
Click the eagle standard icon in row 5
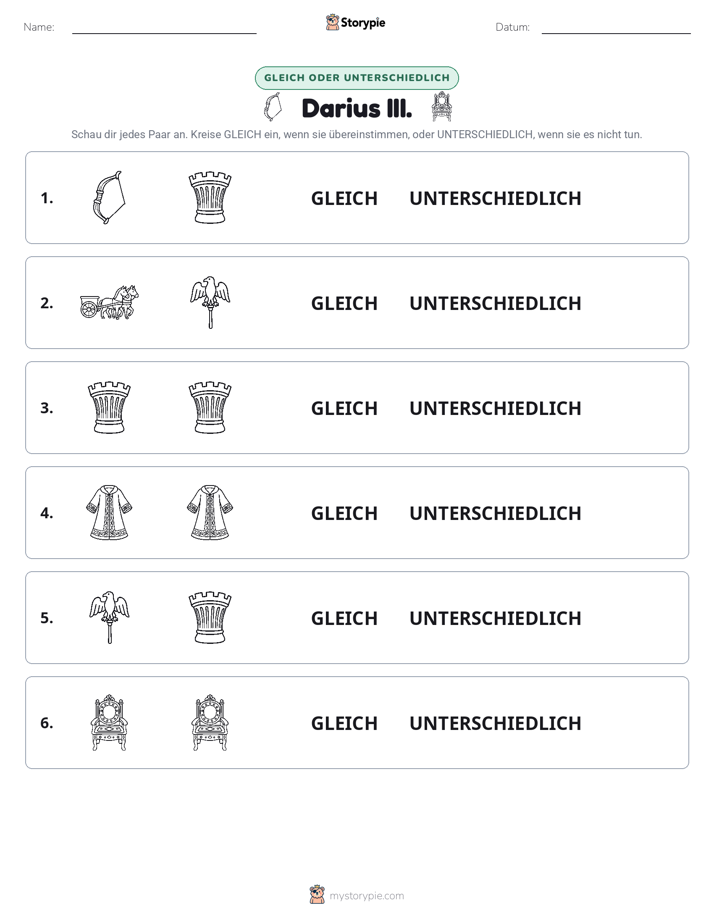(x=109, y=618)
